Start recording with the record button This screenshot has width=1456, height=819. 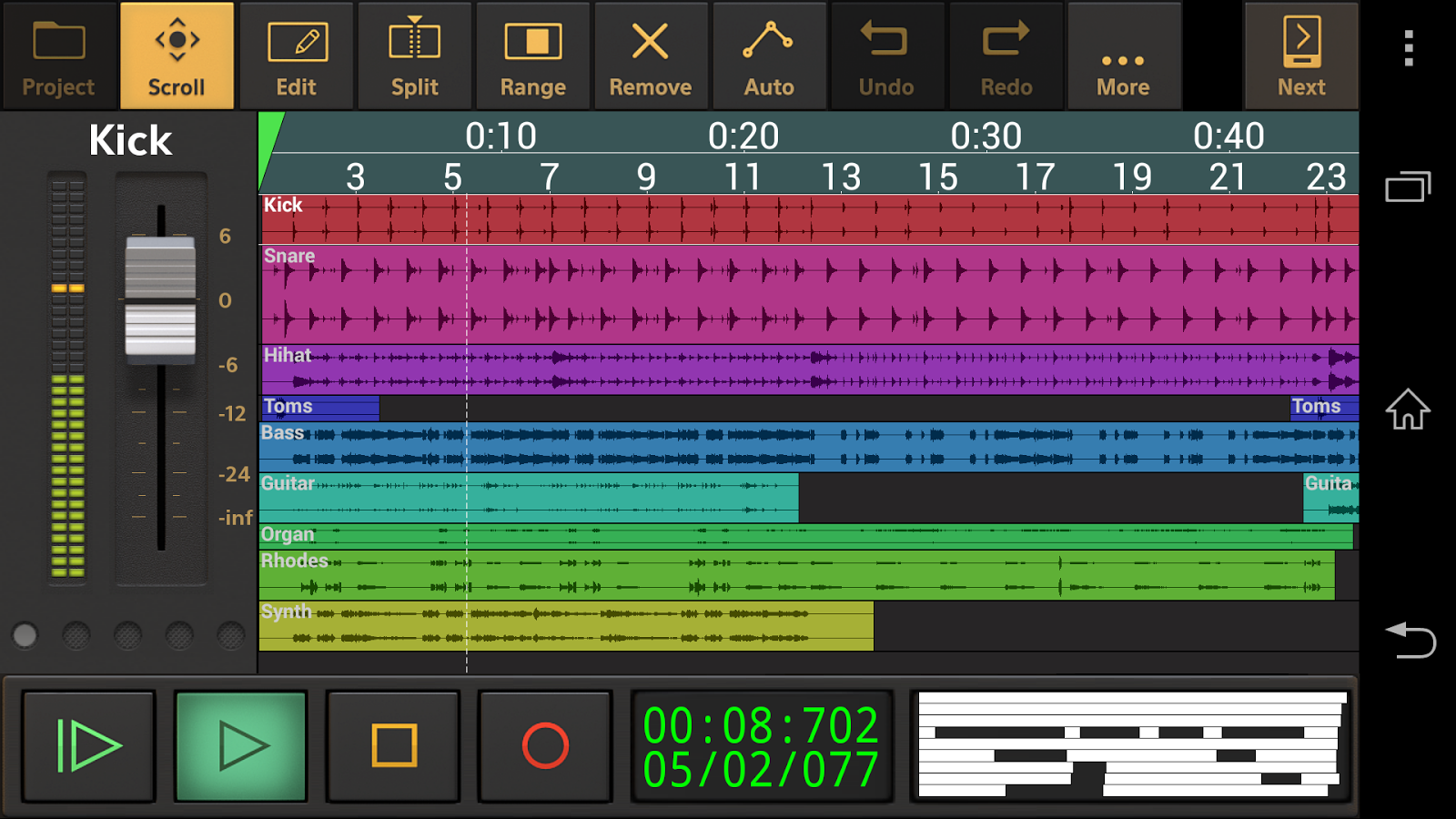coord(544,746)
